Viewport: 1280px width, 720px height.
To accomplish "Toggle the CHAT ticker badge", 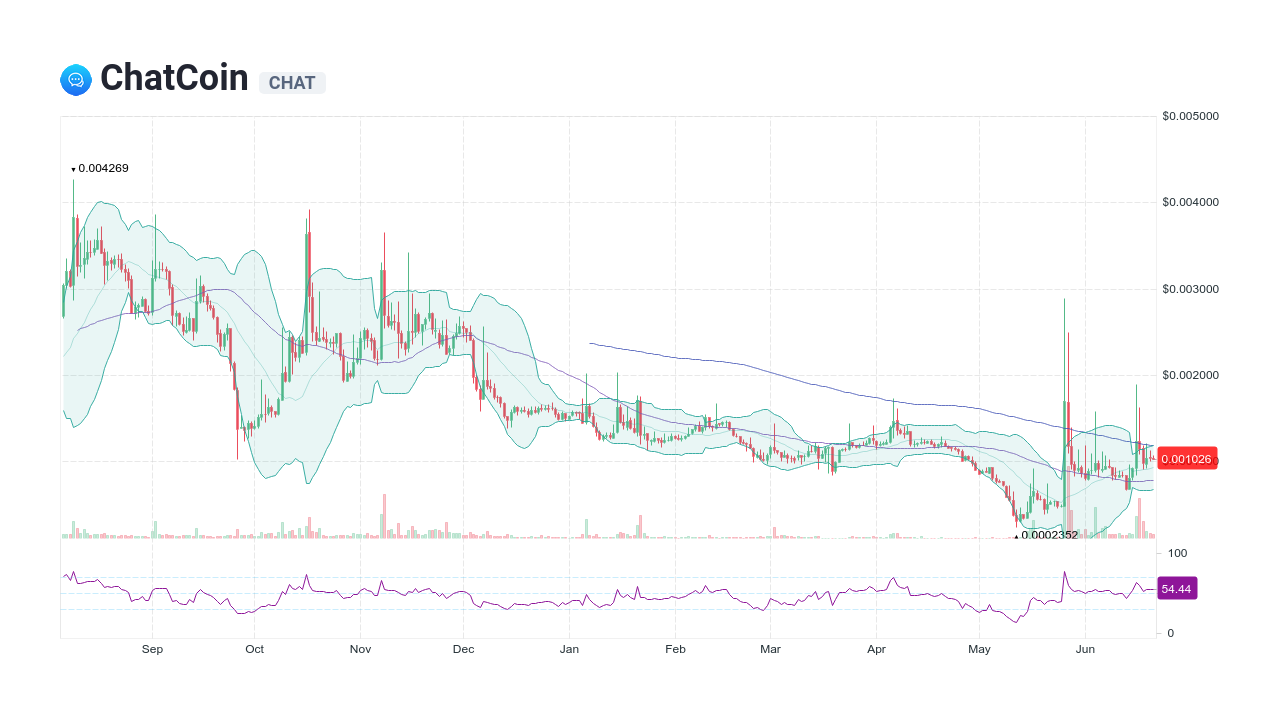I will pos(292,83).
